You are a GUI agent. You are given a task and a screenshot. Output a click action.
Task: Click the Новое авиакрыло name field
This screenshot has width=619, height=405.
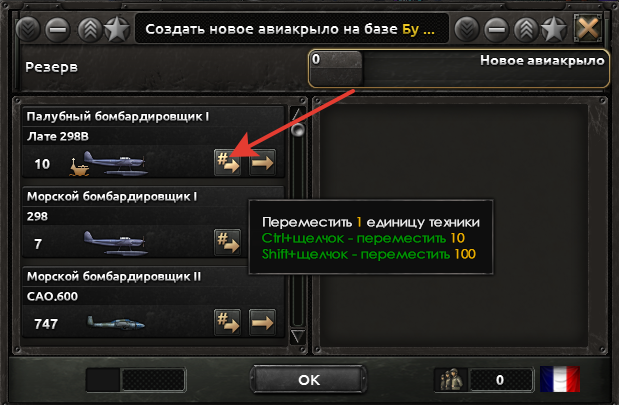coord(459,68)
